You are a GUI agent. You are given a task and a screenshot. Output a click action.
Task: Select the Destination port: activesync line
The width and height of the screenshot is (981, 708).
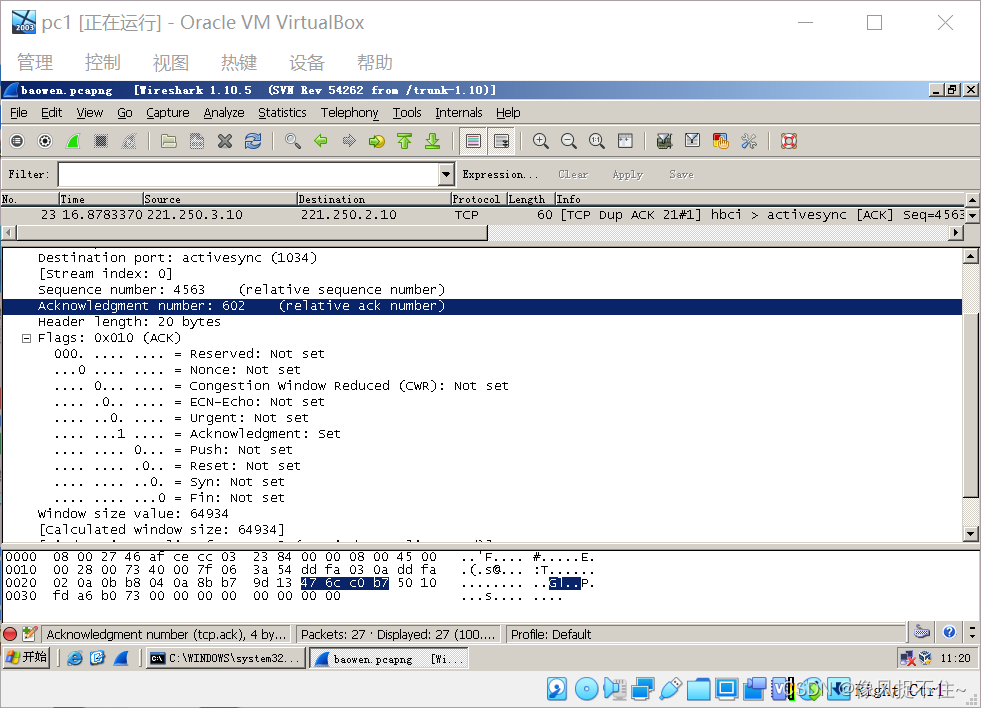178,258
